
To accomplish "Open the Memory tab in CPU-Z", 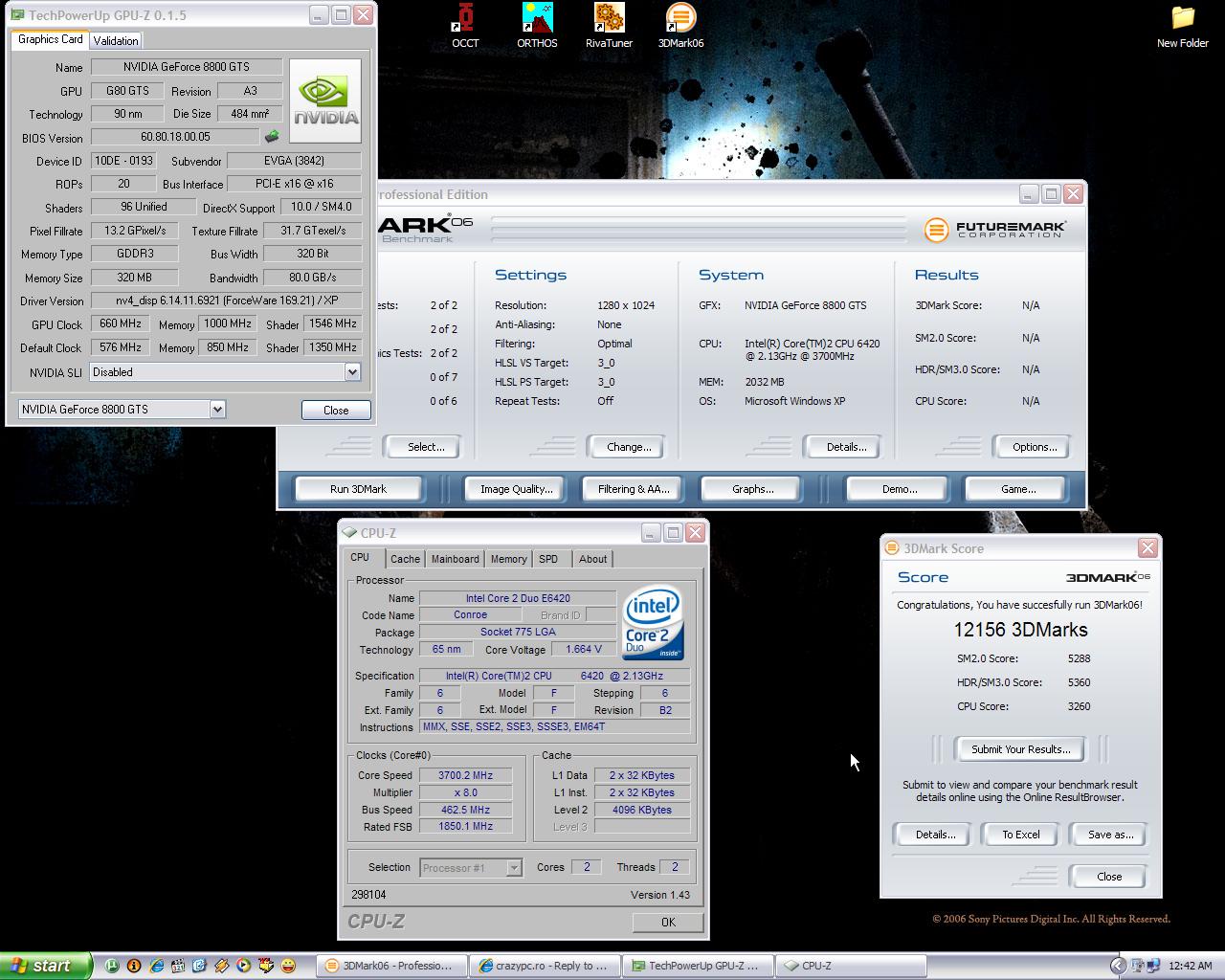I will [x=508, y=559].
